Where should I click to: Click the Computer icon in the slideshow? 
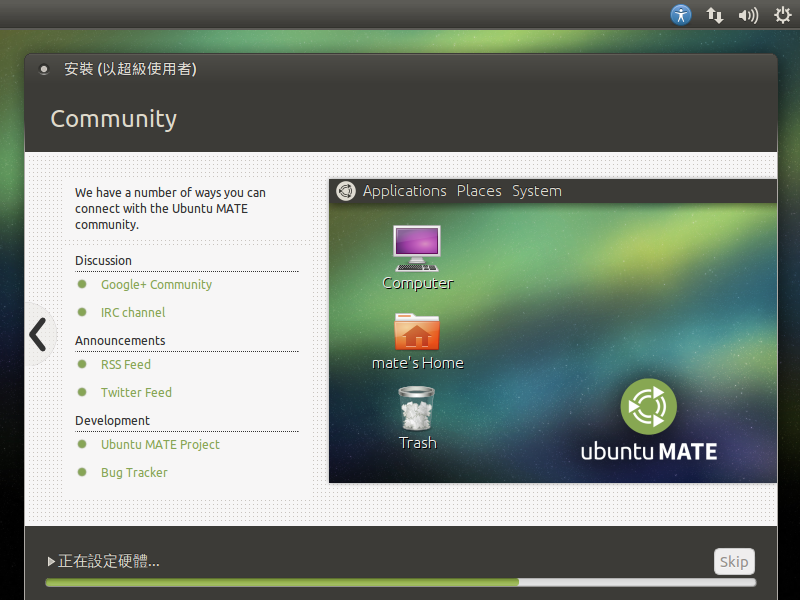[x=417, y=248]
